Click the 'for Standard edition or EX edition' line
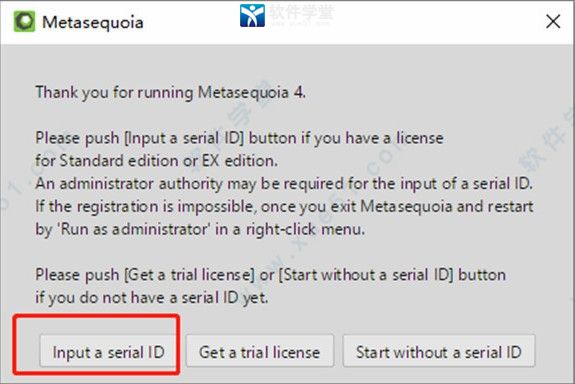 (157, 161)
